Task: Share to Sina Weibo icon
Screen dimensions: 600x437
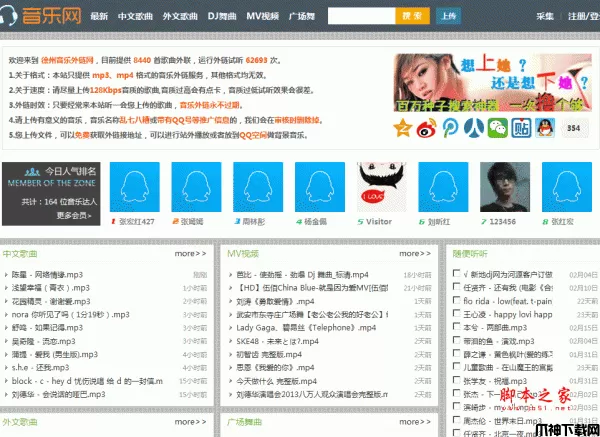Action: pyautogui.click(x=428, y=128)
